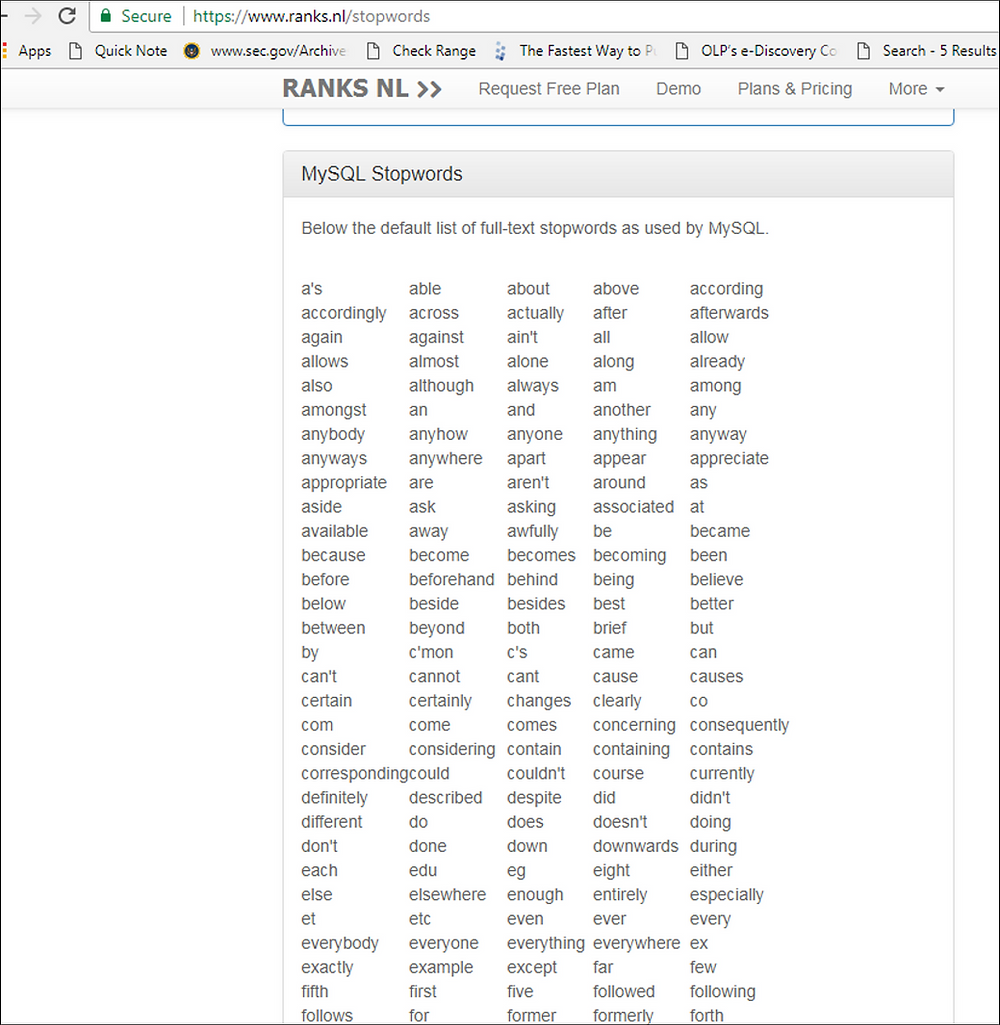
Task: Click the word 'edu' in the list
Action: click(x=423, y=871)
